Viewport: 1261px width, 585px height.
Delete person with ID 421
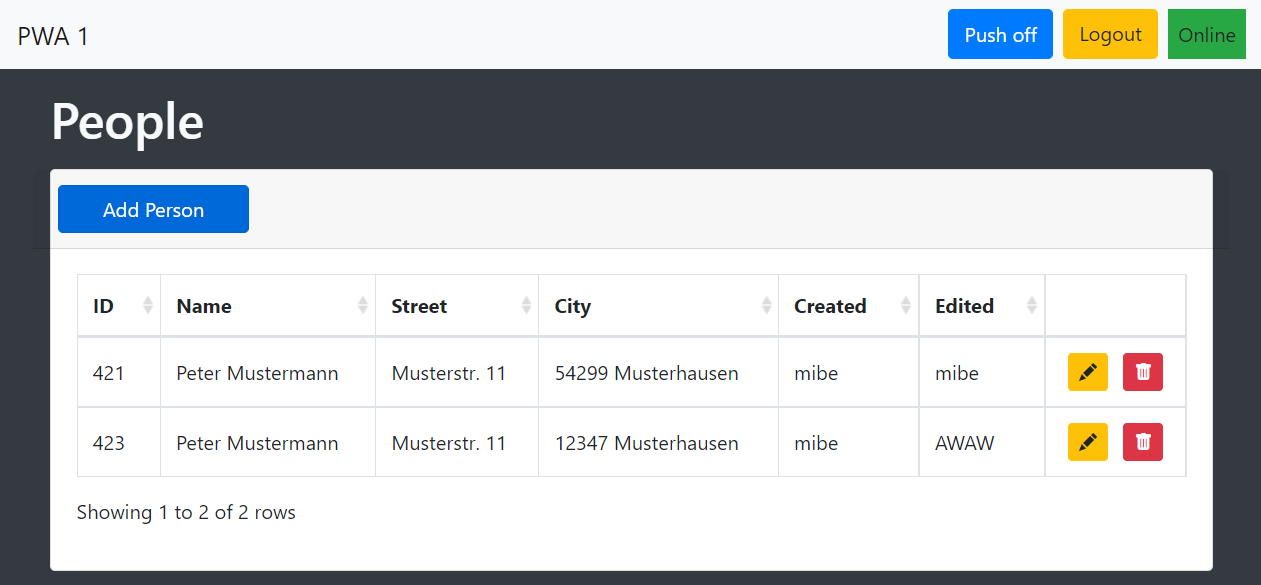pyautogui.click(x=1142, y=372)
